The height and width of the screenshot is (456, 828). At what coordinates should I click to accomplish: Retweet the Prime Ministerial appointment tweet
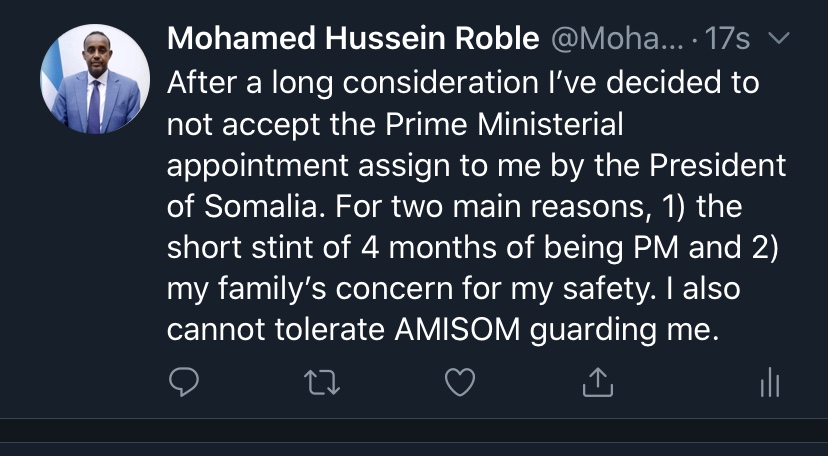[322, 383]
